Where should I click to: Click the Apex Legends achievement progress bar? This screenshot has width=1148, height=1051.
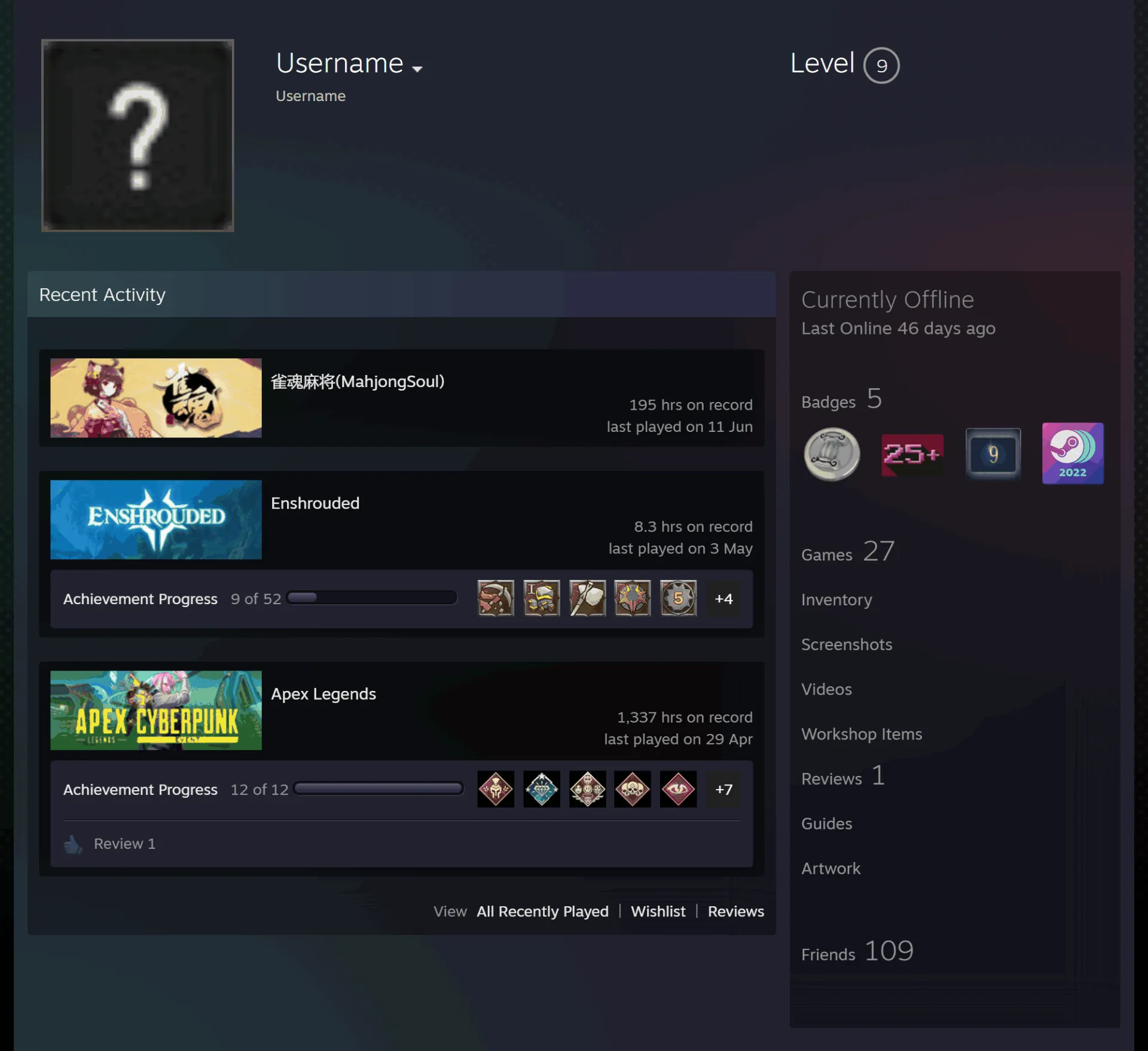(x=379, y=788)
